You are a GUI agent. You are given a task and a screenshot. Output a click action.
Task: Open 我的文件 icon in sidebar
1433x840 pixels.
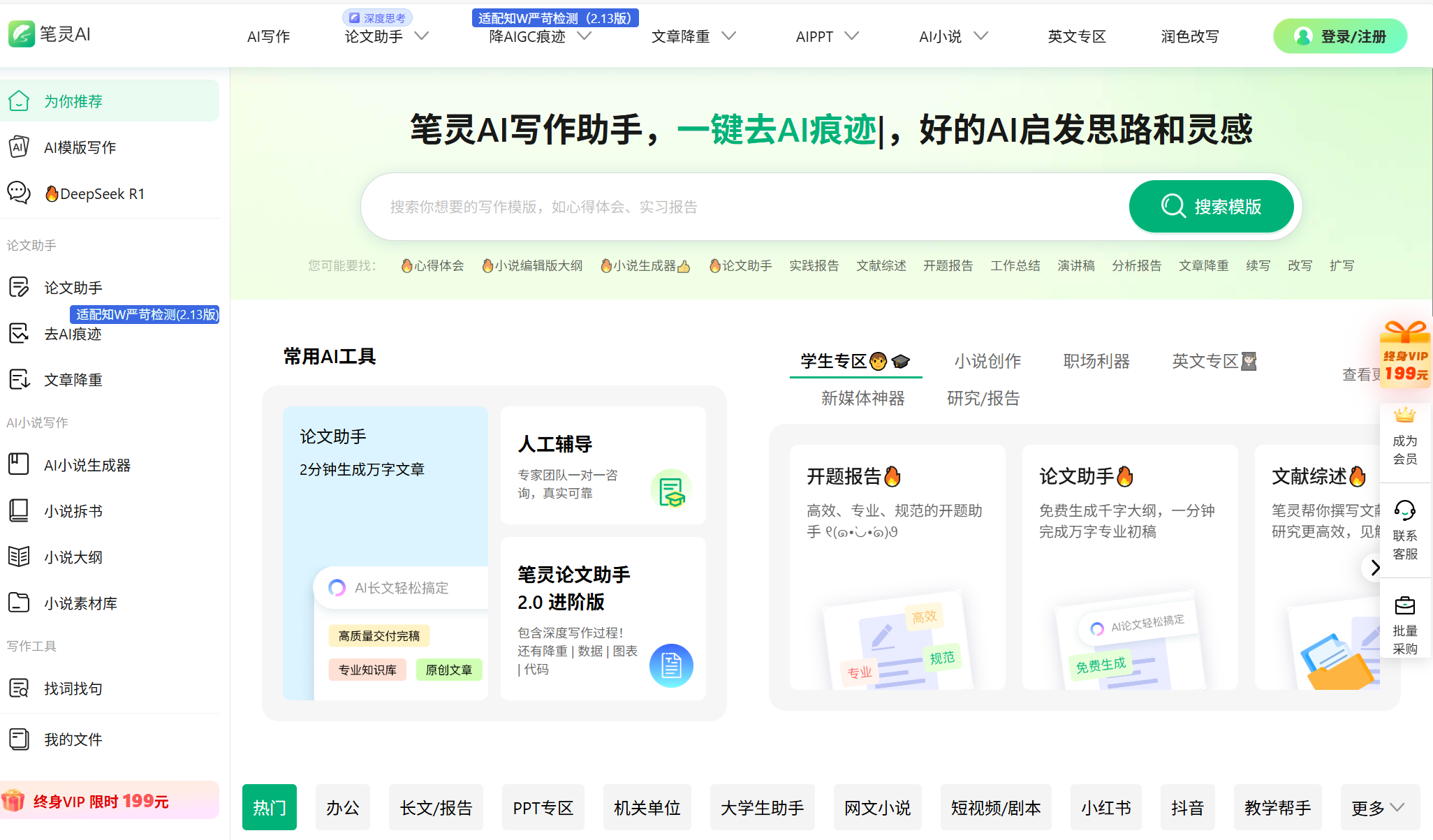pyautogui.click(x=19, y=739)
